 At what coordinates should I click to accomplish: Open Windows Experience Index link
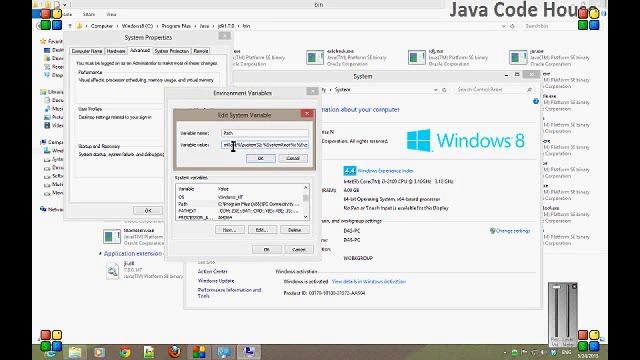(x=386, y=171)
